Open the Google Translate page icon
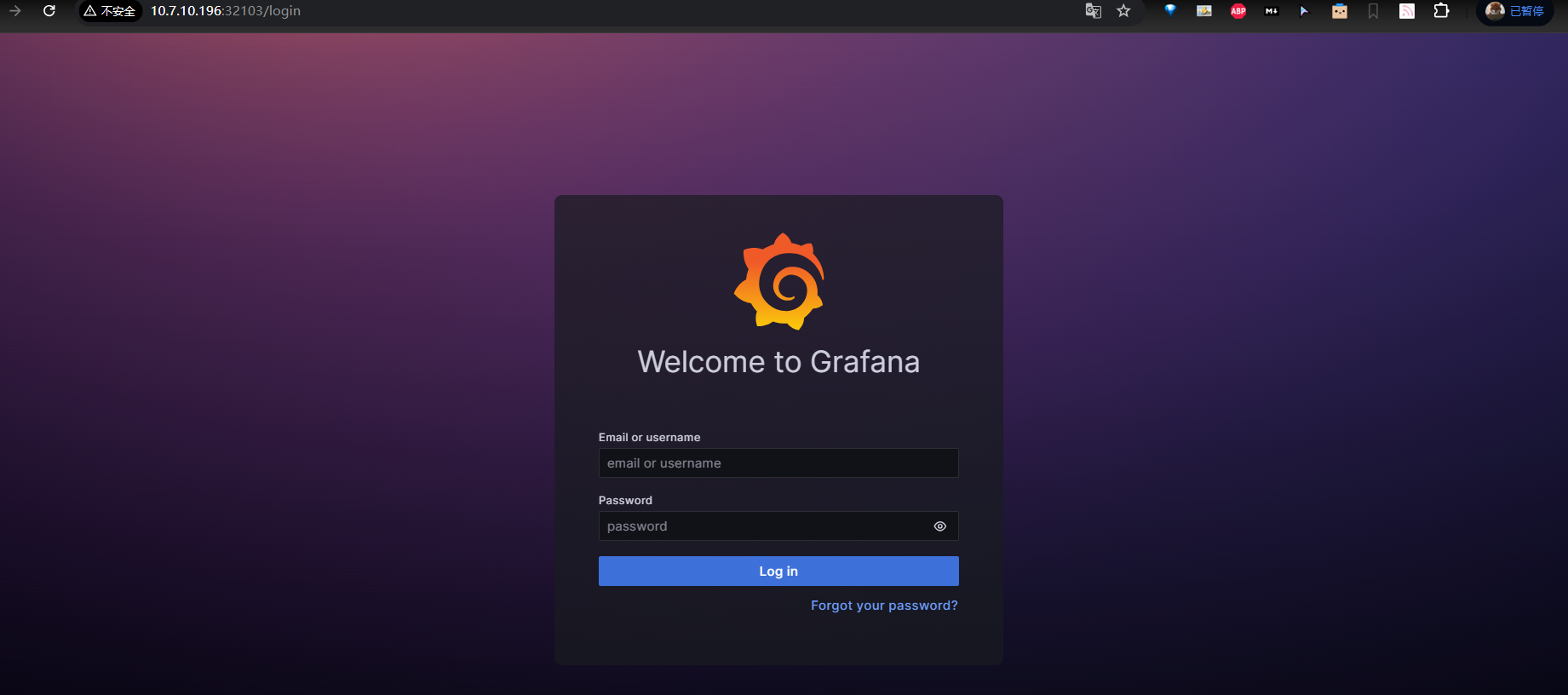 point(1094,11)
